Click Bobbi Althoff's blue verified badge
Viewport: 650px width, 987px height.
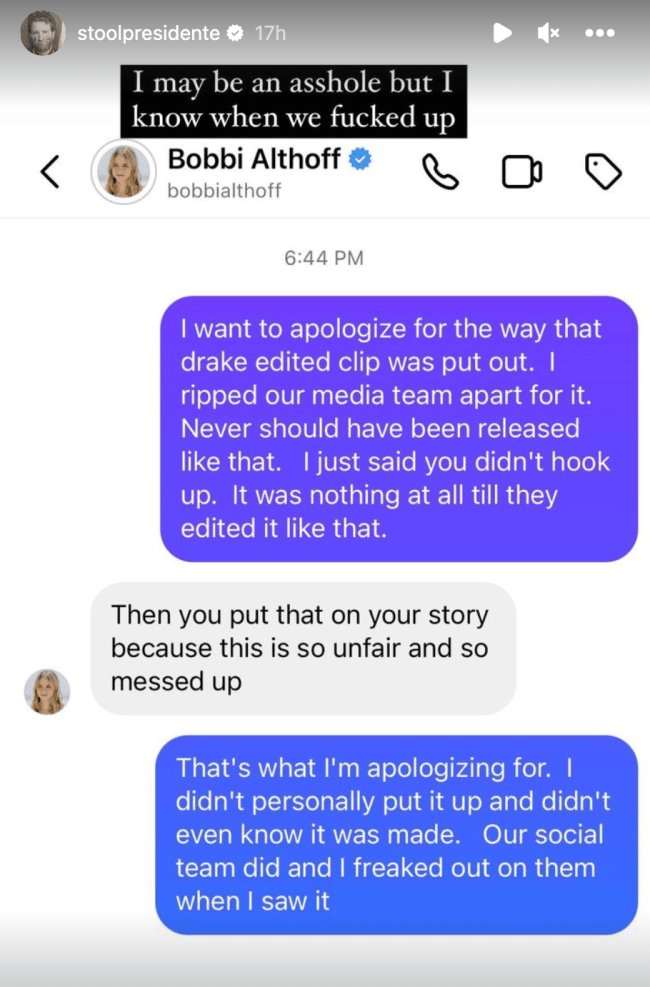pyautogui.click(x=360, y=159)
